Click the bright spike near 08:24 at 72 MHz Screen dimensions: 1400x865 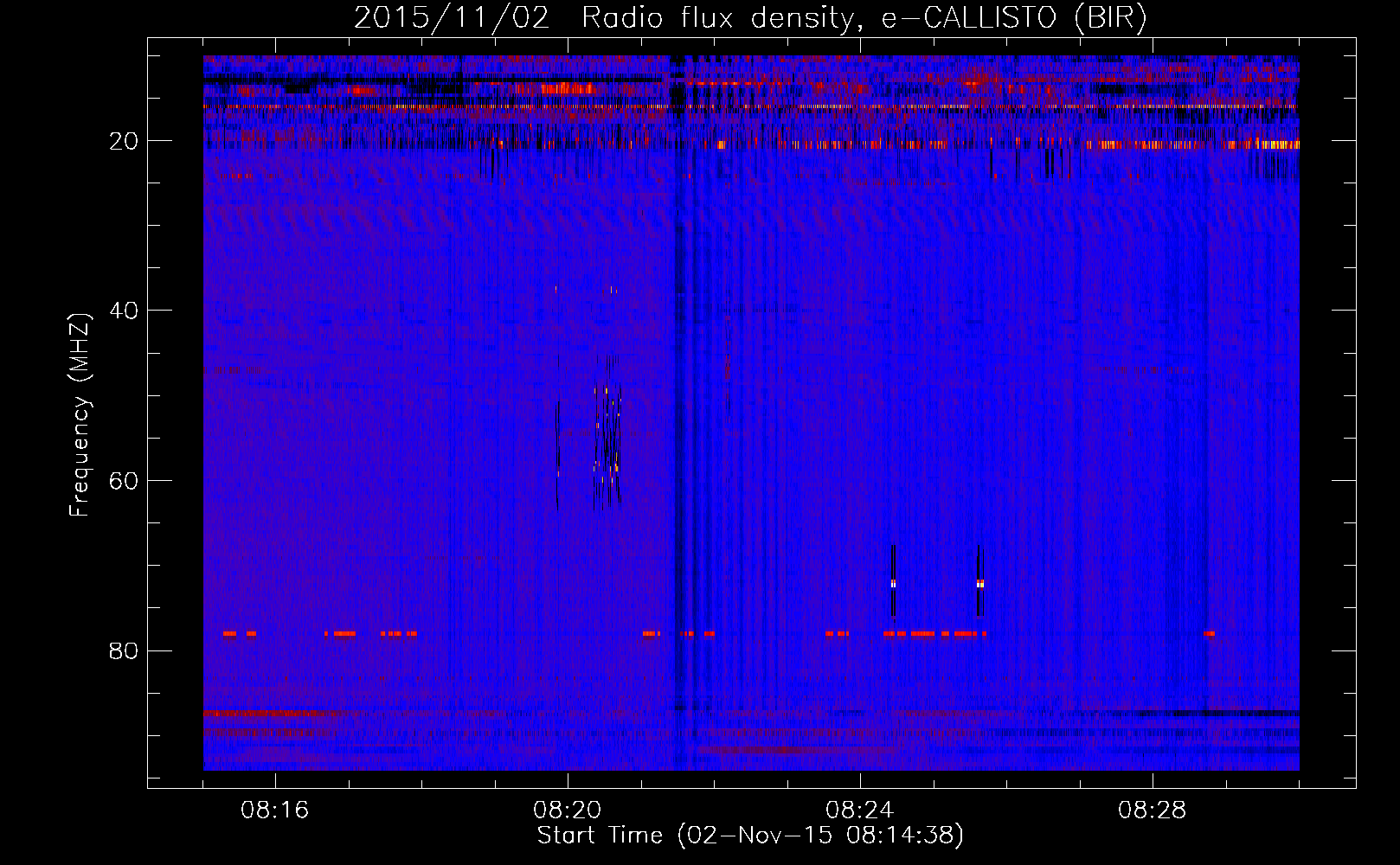click(x=893, y=583)
